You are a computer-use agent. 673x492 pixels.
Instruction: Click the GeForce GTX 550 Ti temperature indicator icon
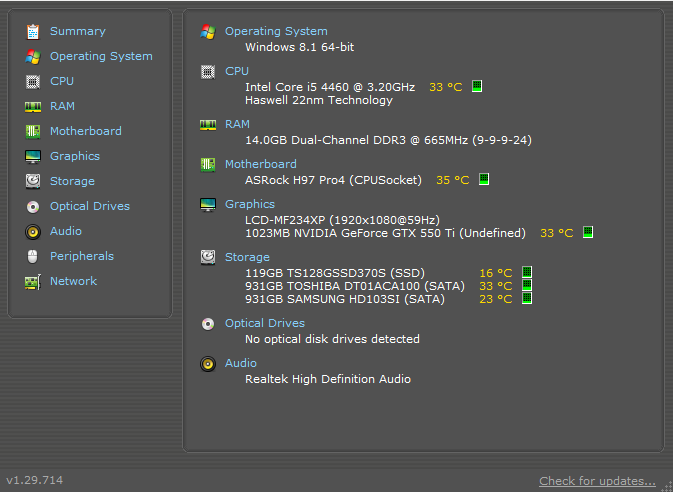pos(588,232)
